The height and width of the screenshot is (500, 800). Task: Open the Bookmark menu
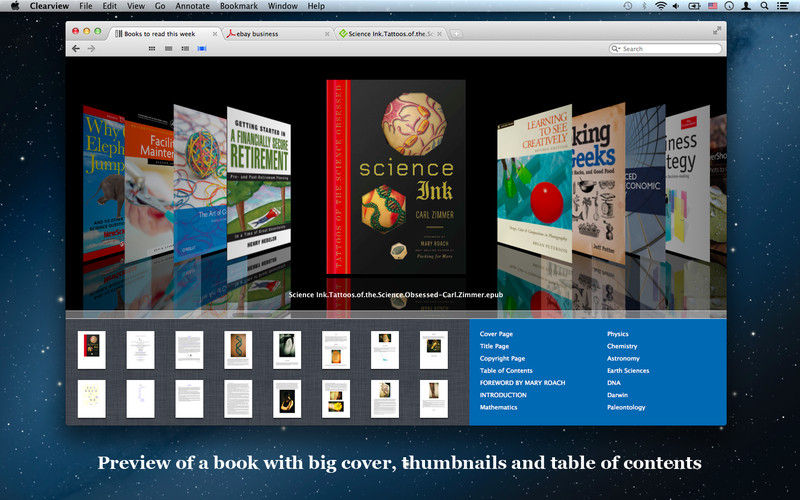click(238, 6)
